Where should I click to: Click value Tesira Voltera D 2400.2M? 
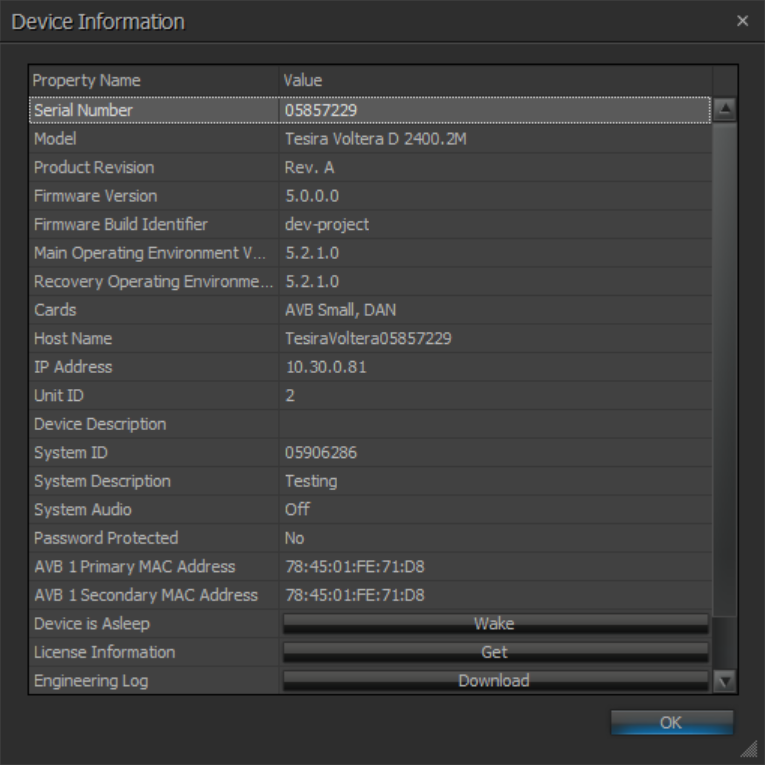click(376, 139)
